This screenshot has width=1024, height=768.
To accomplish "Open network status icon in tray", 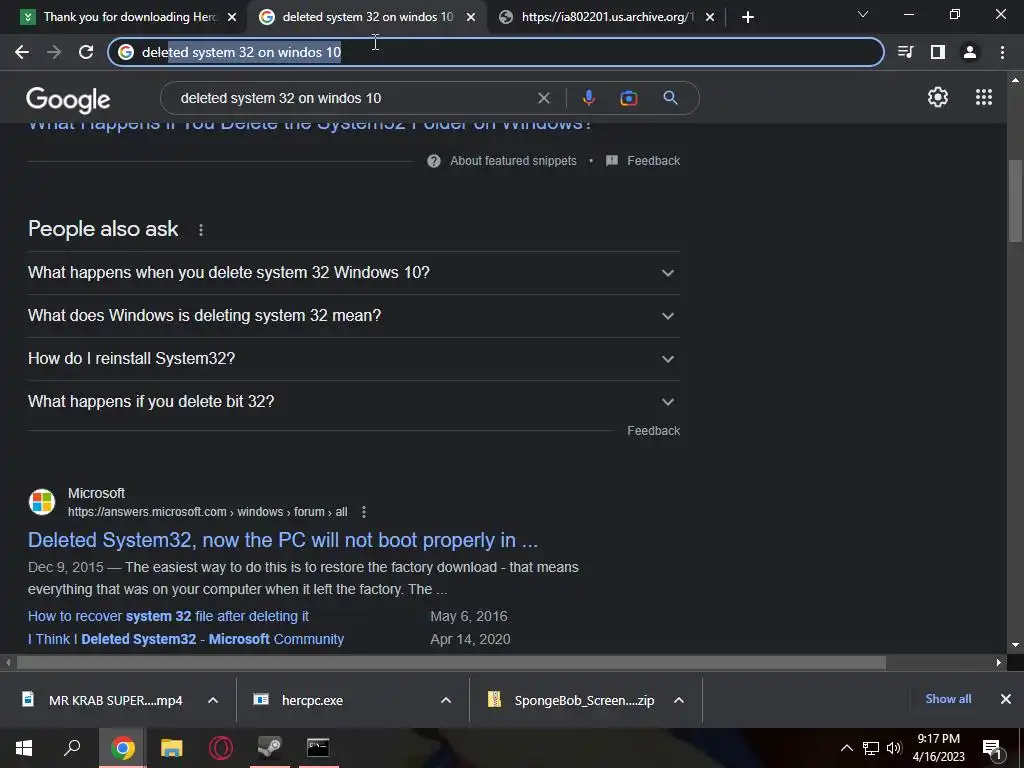I will pyautogui.click(x=871, y=748).
